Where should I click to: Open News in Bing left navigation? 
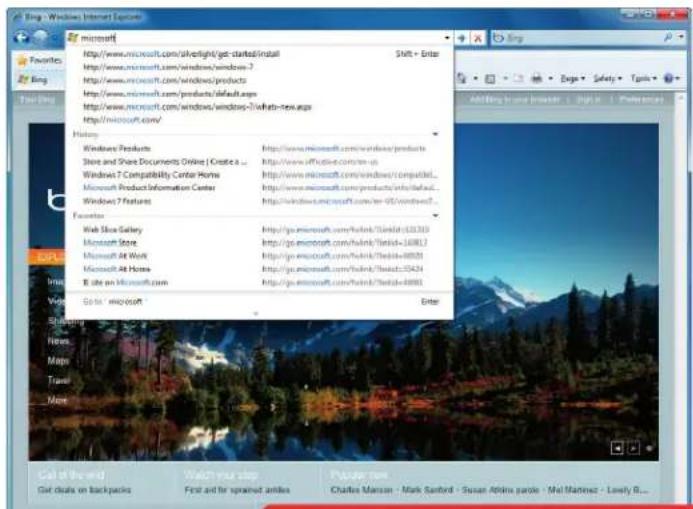[58, 341]
